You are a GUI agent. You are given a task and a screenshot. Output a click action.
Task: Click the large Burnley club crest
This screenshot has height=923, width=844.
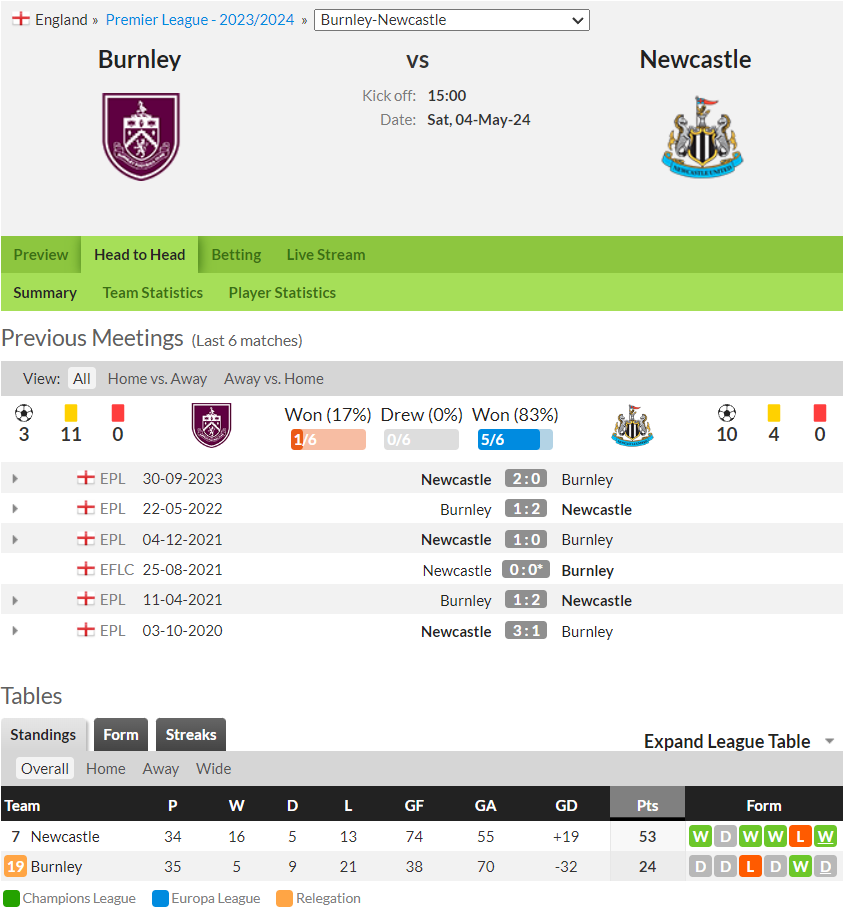coord(141,137)
